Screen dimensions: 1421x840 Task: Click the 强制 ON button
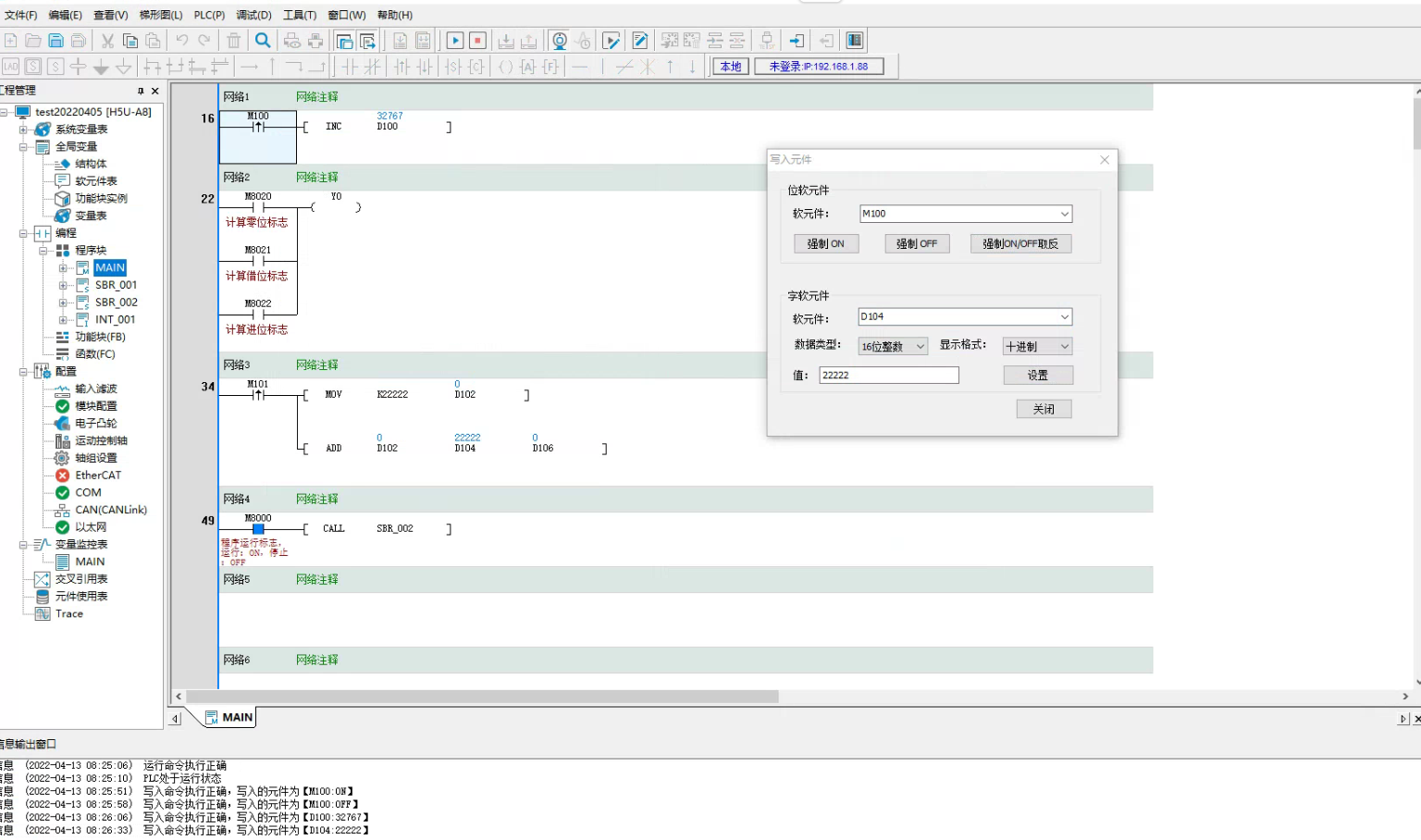(826, 243)
